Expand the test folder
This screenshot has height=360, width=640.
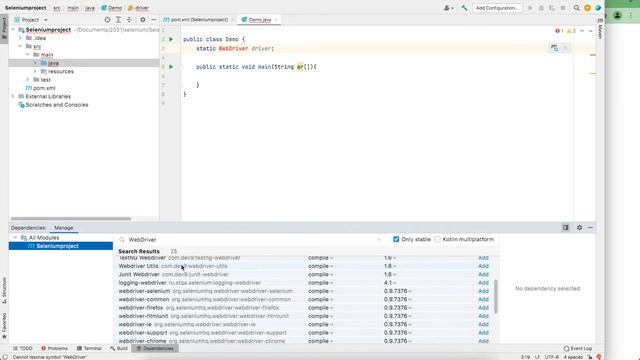[x=28, y=80]
